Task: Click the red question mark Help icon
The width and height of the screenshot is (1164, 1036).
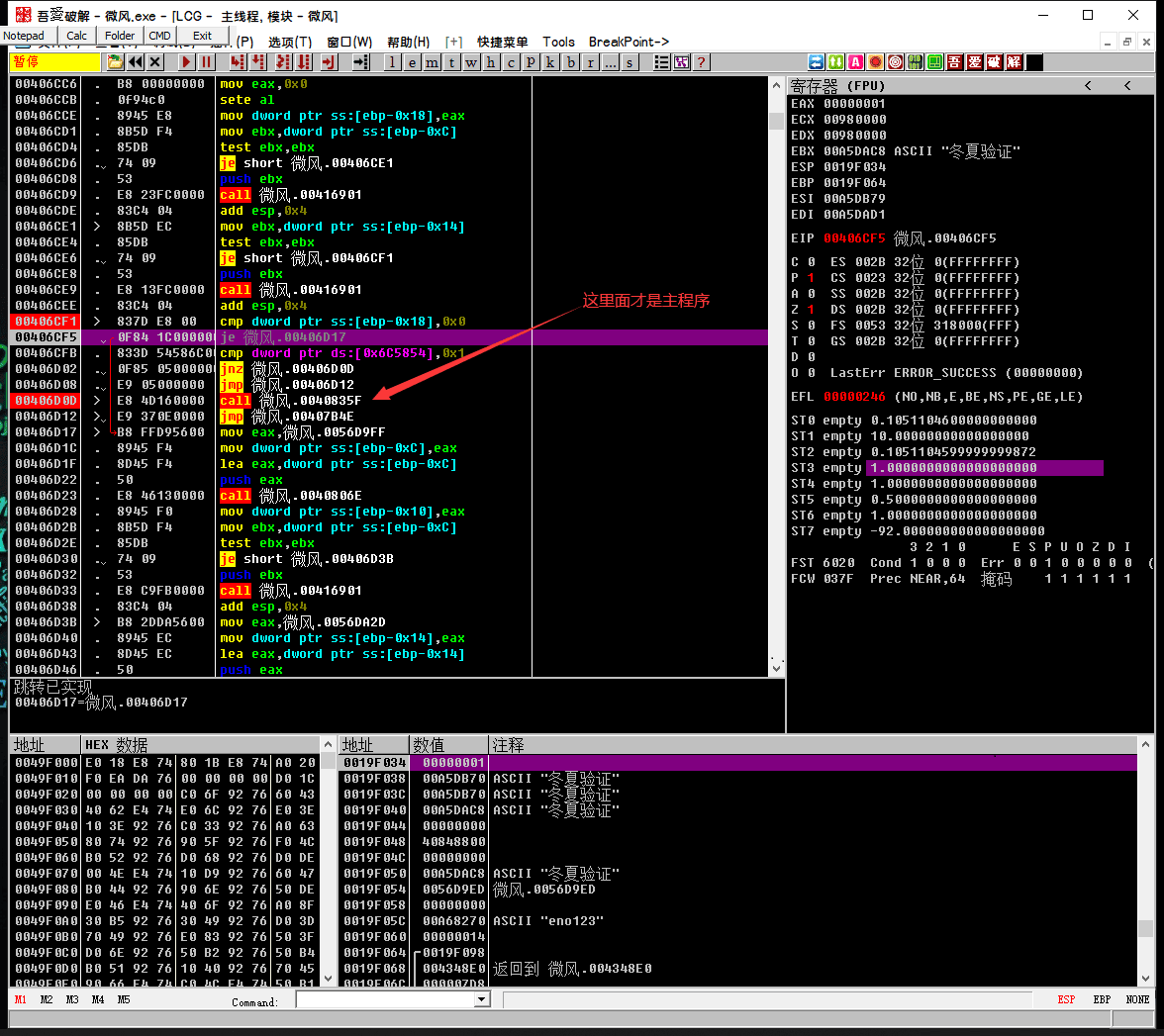Action: click(x=701, y=62)
